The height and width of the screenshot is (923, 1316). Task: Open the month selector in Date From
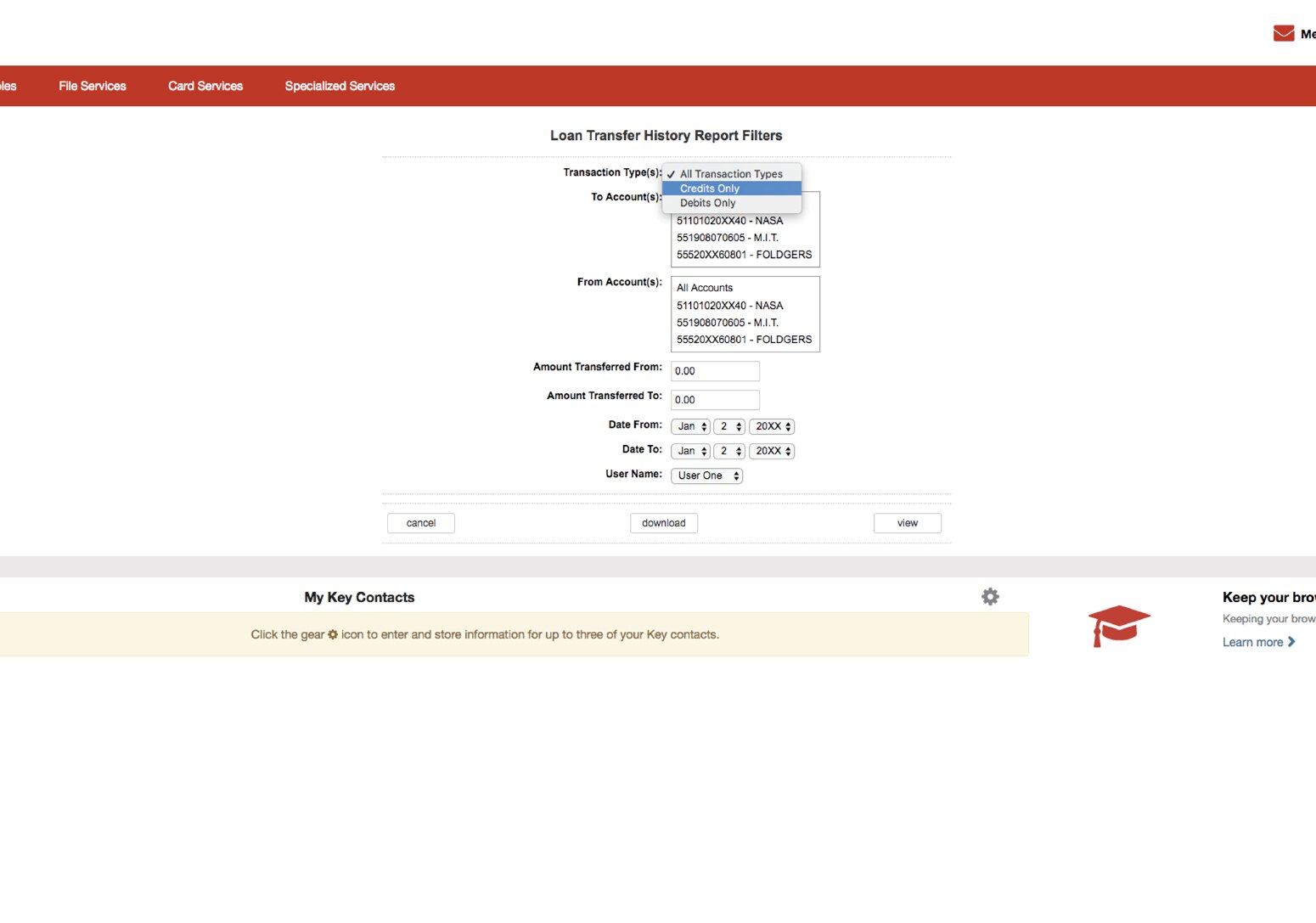point(689,426)
